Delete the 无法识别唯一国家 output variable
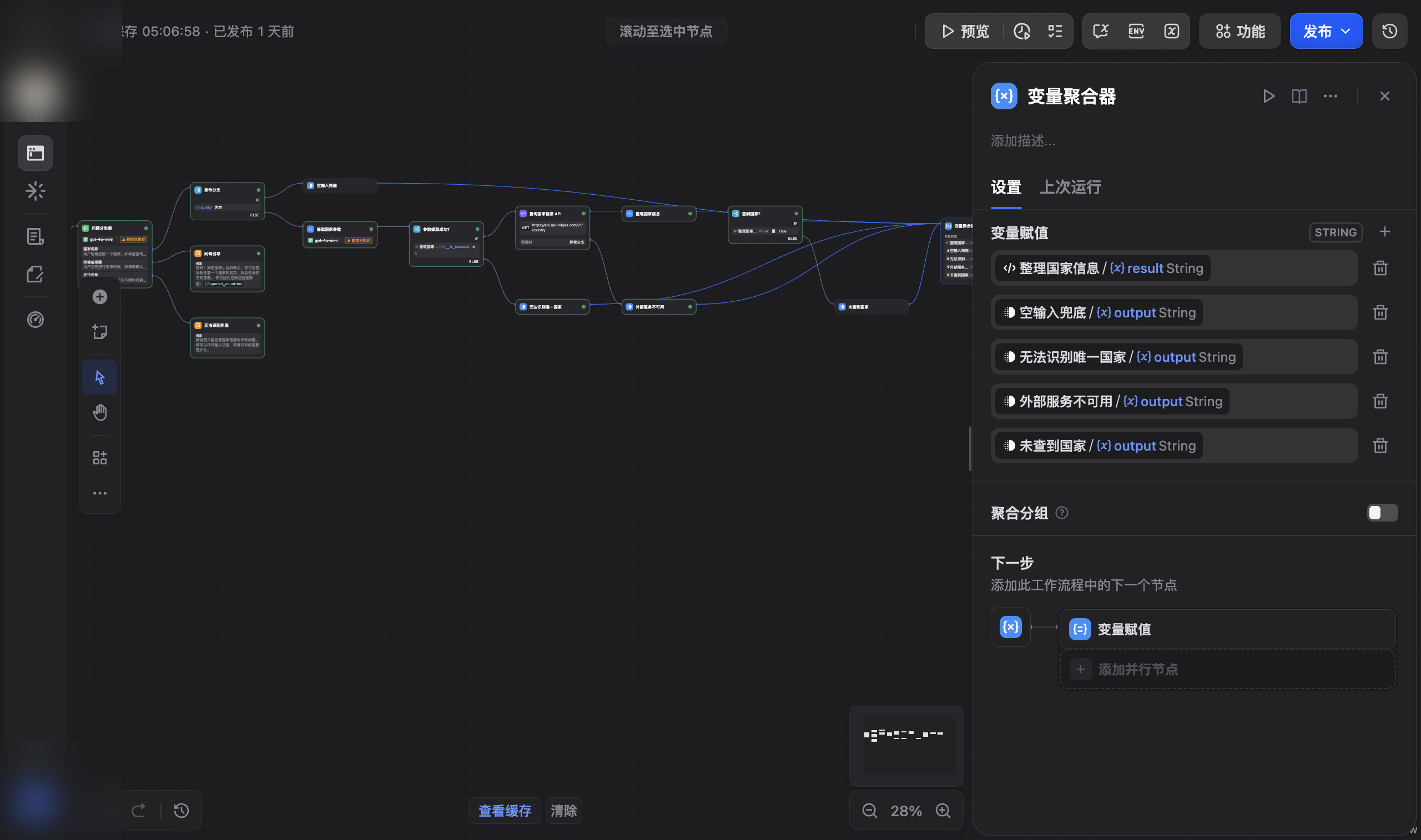Image resolution: width=1421 pixels, height=840 pixels. [x=1380, y=357]
